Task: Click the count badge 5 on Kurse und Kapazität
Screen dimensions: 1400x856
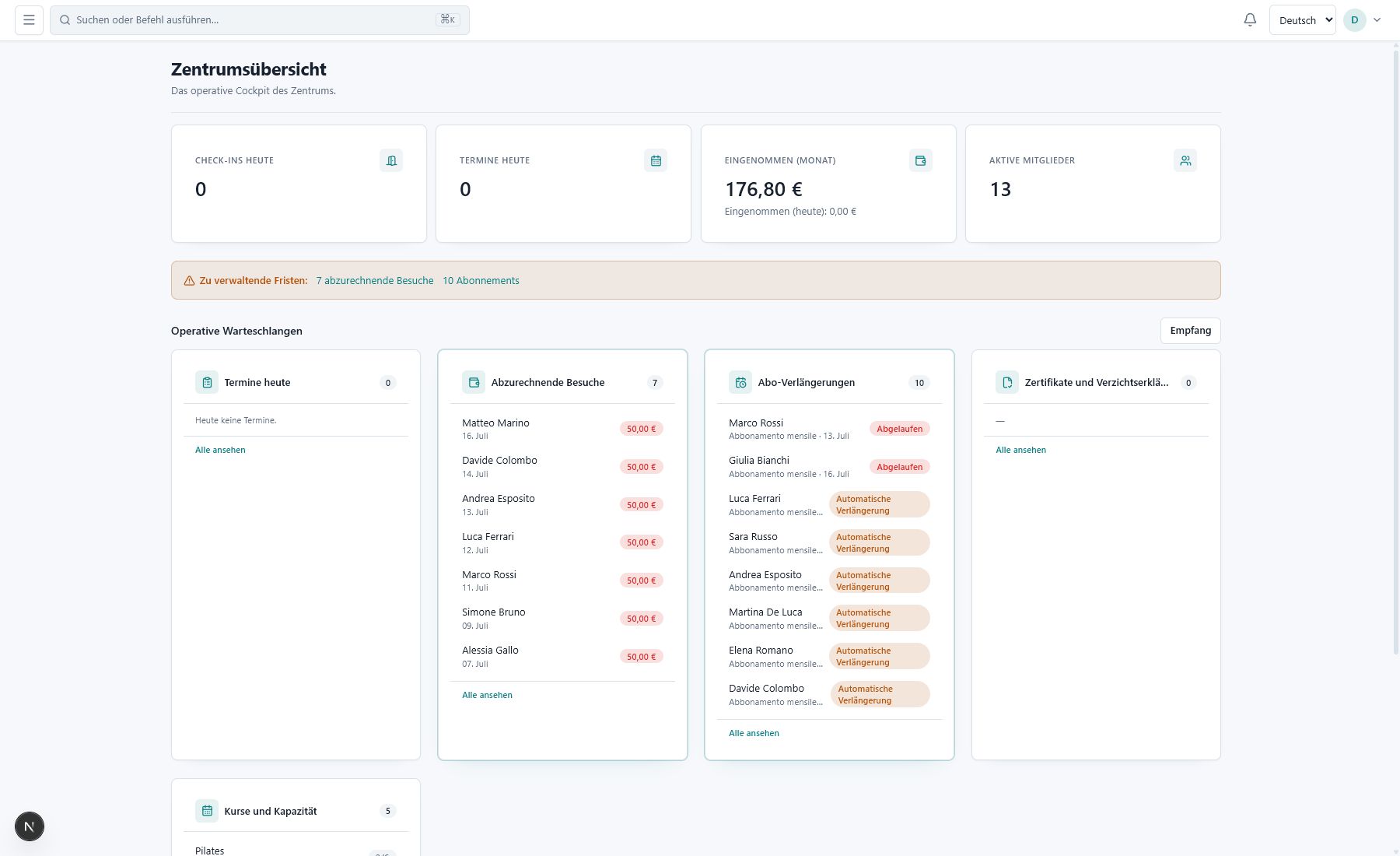Action: pyautogui.click(x=388, y=811)
